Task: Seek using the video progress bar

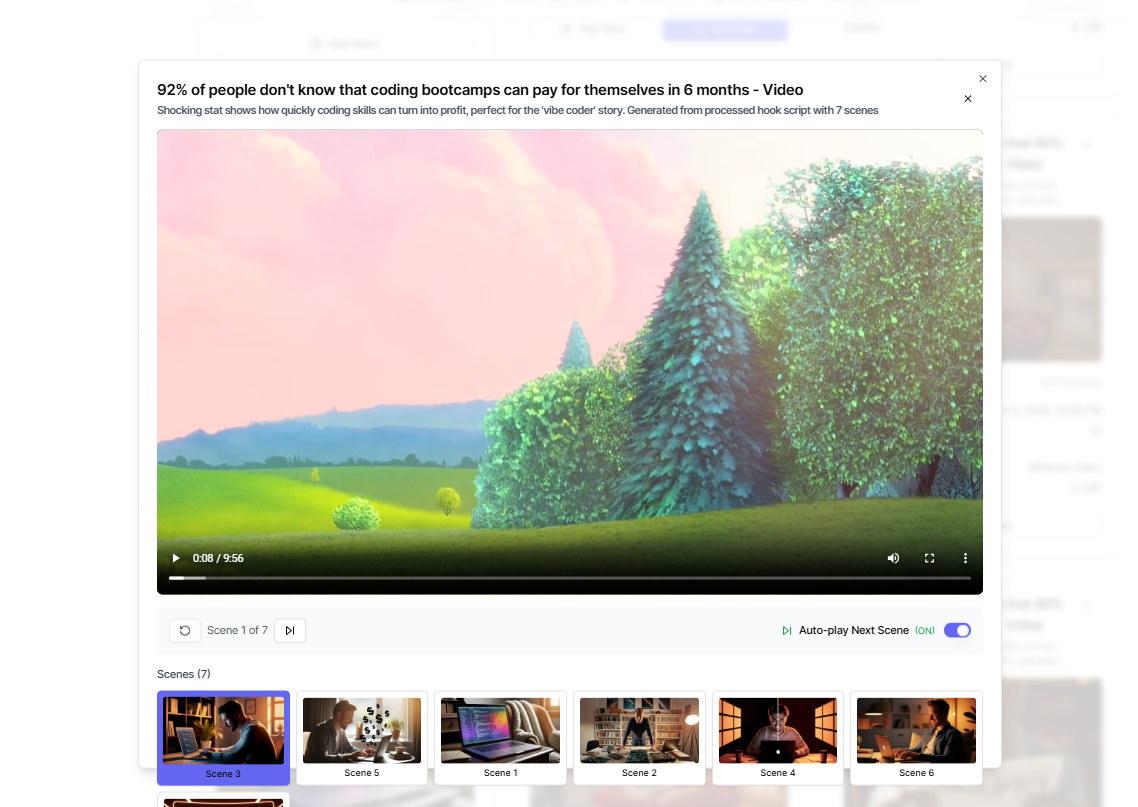Action: (570, 577)
